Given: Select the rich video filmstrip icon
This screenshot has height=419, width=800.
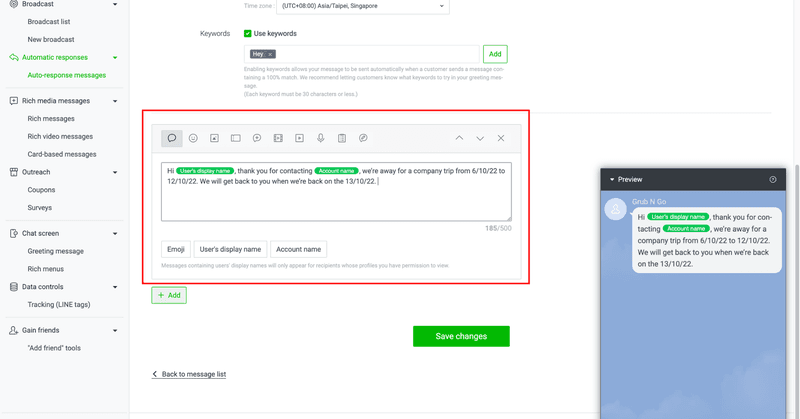Looking at the screenshot, I should (278, 138).
